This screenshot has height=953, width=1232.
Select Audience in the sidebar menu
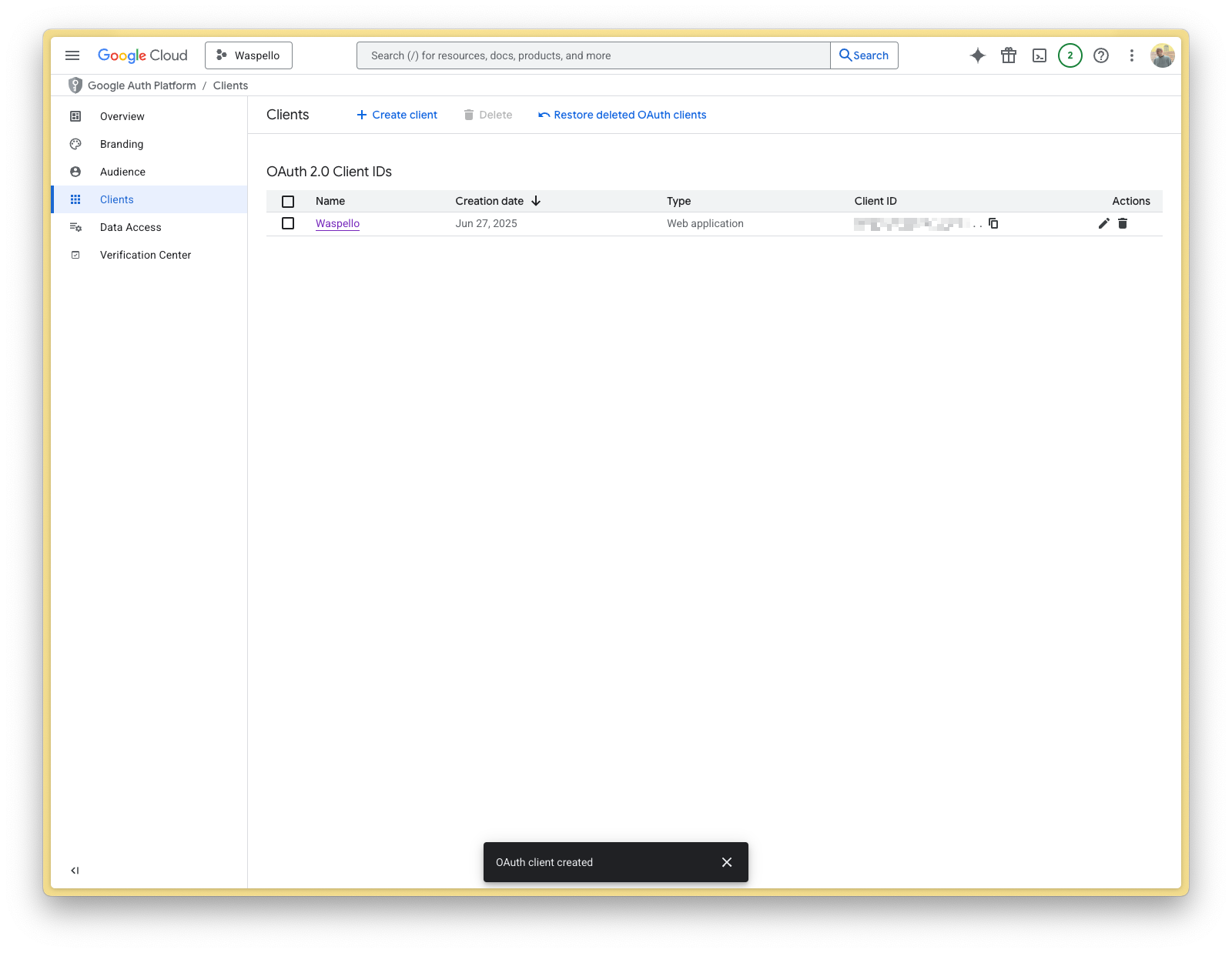pyautogui.click(x=122, y=172)
